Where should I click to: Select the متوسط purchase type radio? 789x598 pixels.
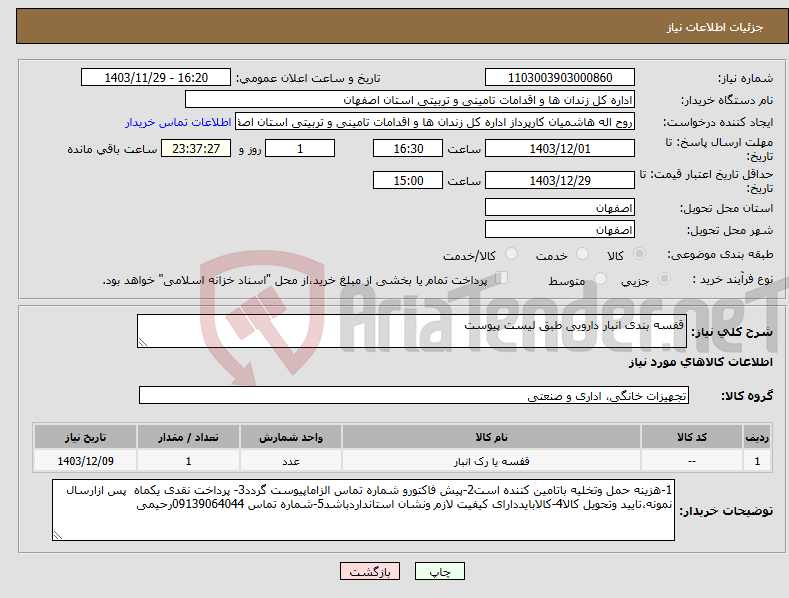click(x=600, y=278)
